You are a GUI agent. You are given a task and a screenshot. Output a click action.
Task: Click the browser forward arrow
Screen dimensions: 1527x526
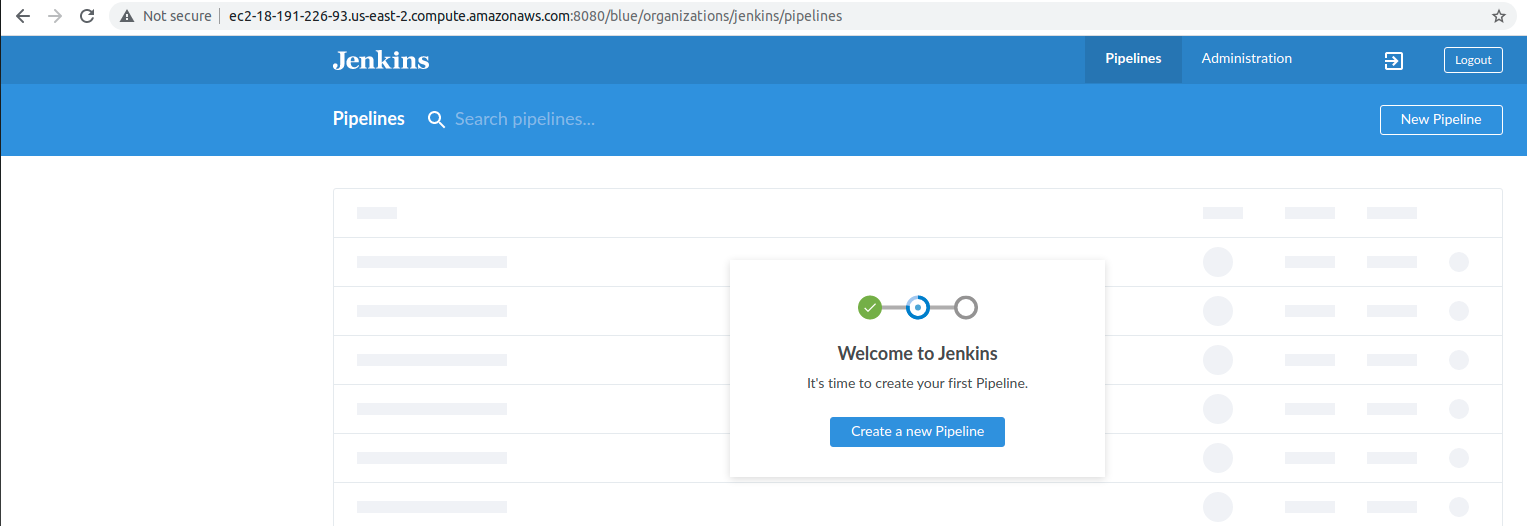pyautogui.click(x=54, y=16)
